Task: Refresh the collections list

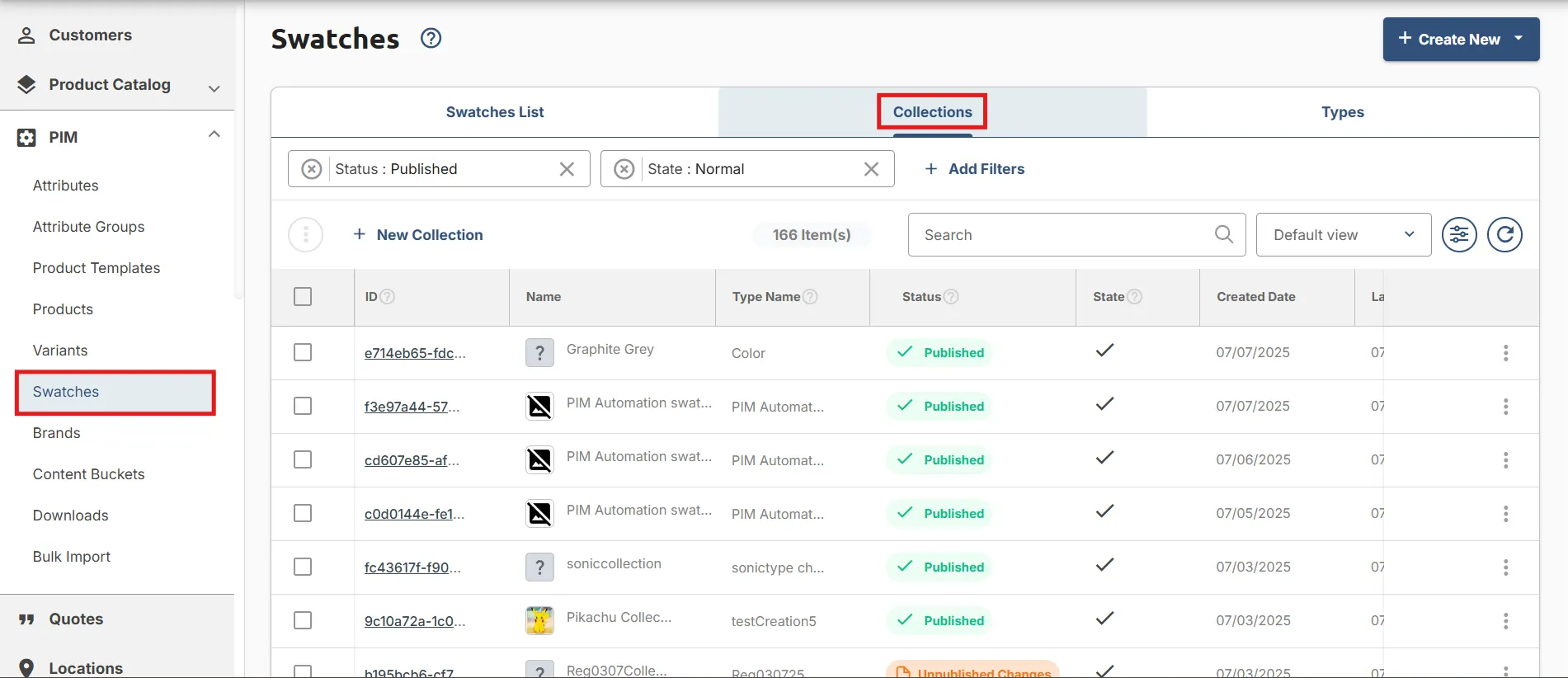Action: (x=1504, y=235)
